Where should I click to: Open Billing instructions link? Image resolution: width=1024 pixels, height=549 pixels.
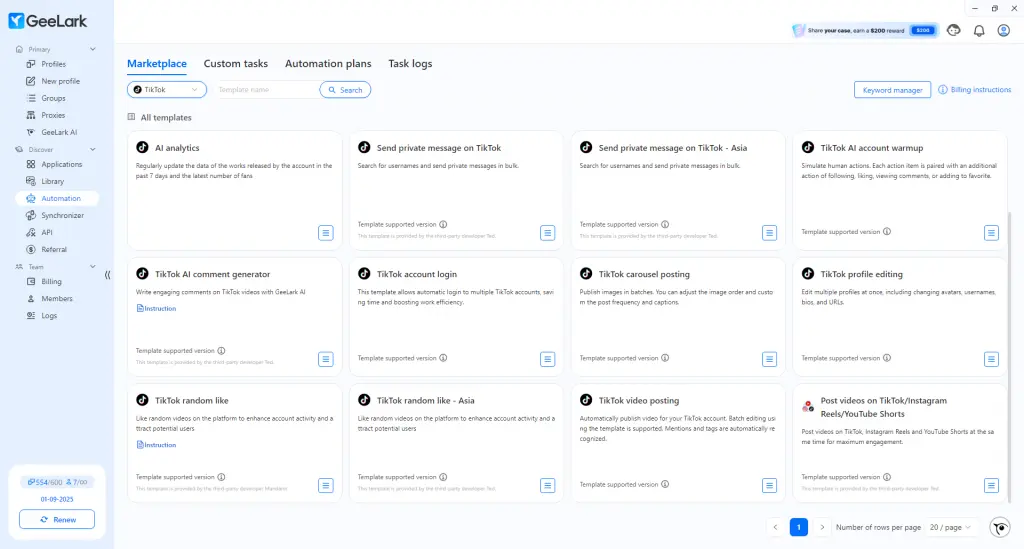[980, 89]
